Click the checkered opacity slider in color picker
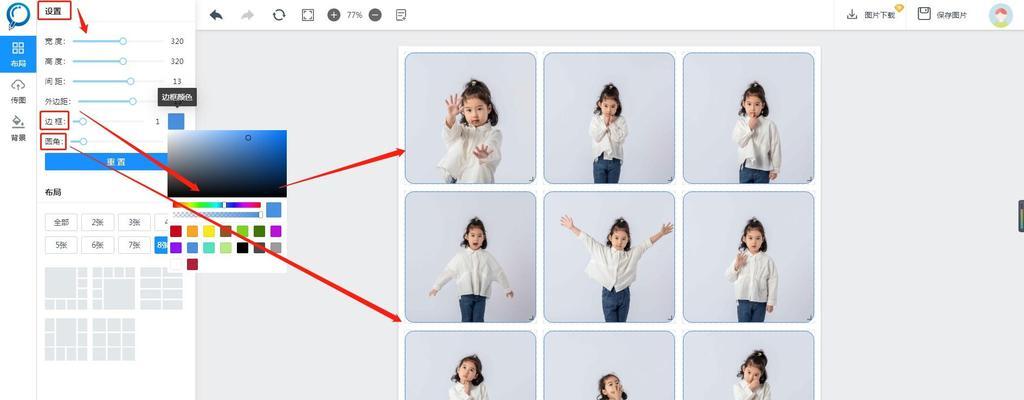 pos(217,214)
